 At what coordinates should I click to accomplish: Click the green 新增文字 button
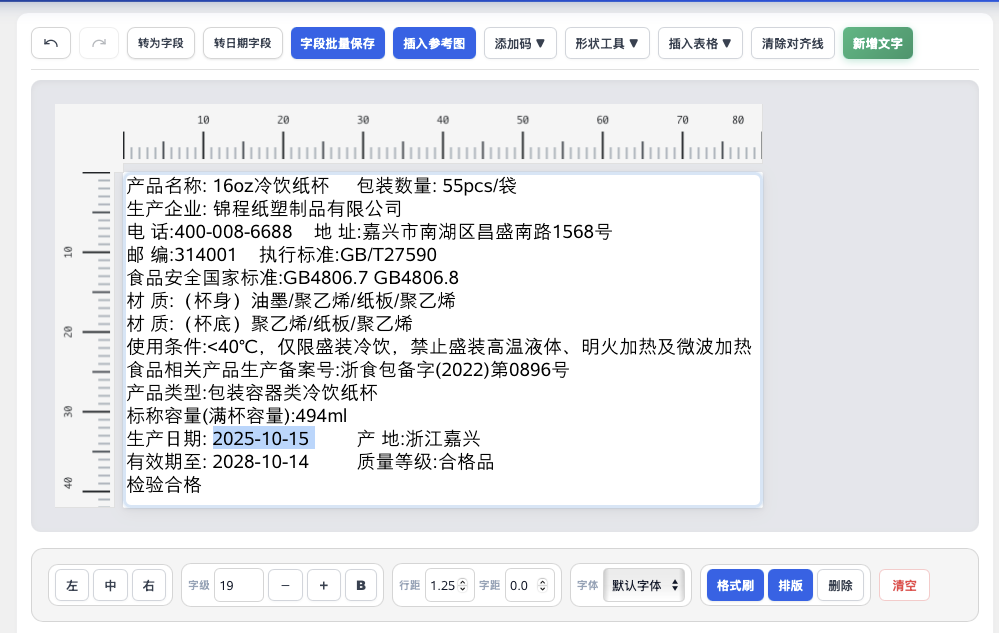coord(878,44)
